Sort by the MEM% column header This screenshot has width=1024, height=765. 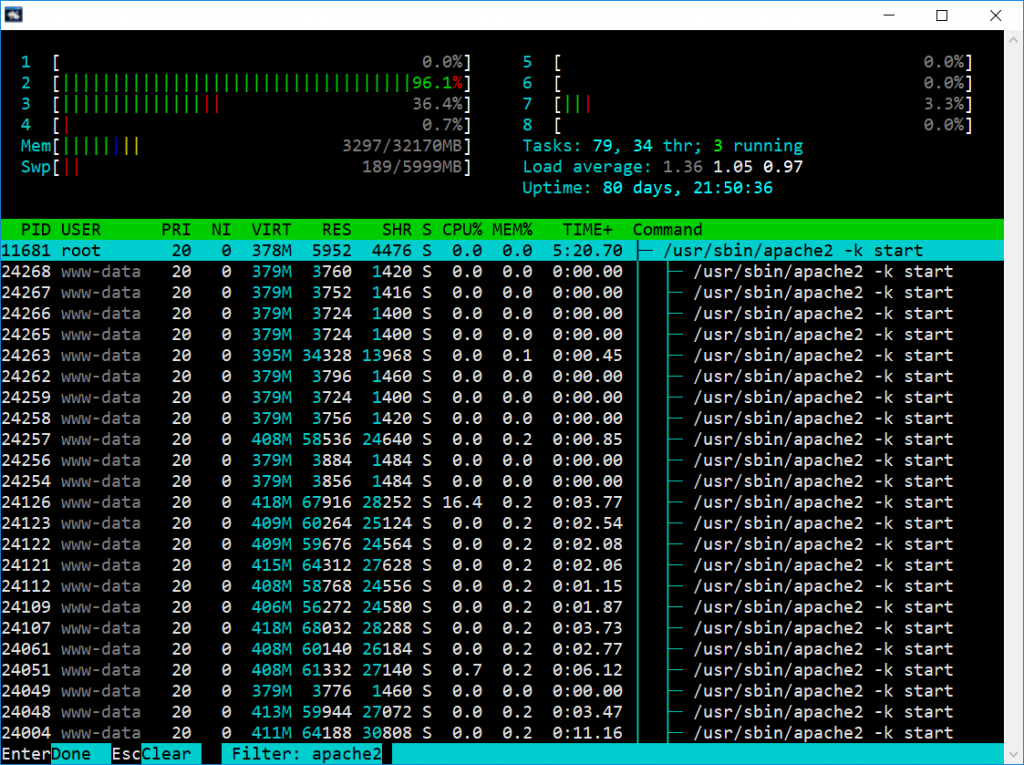coord(512,229)
